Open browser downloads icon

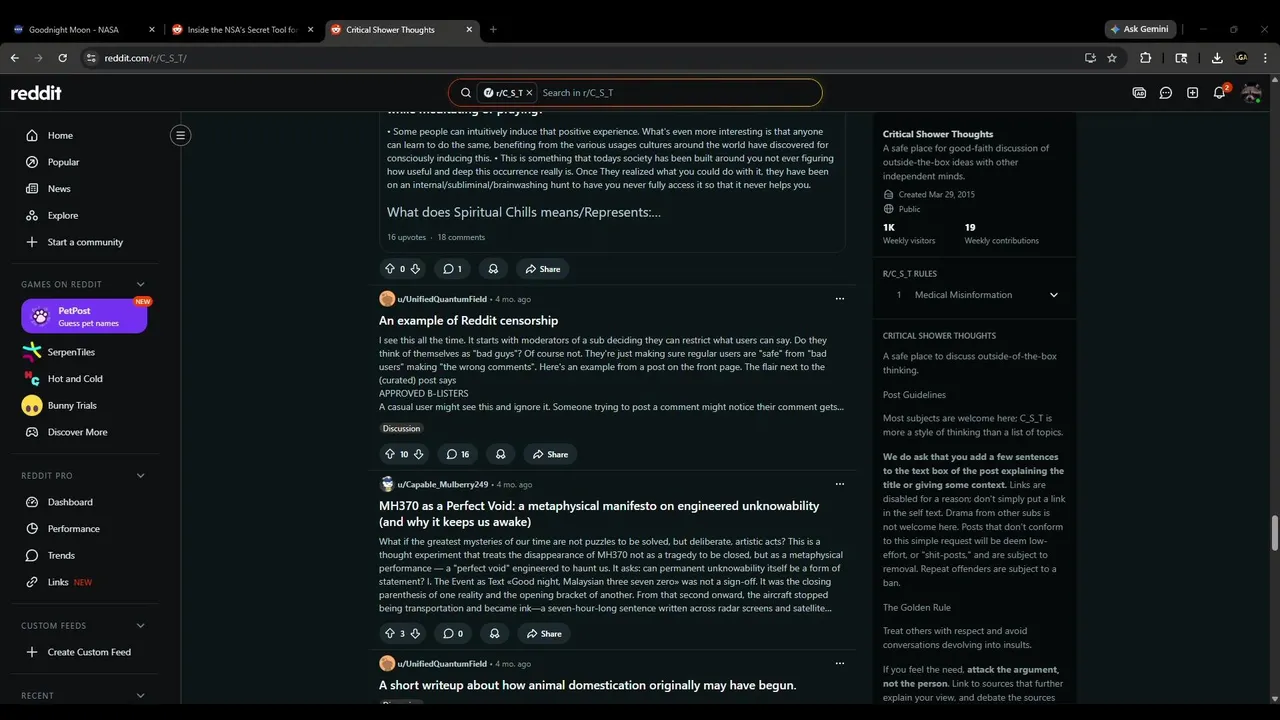click(x=1217, y=58)
